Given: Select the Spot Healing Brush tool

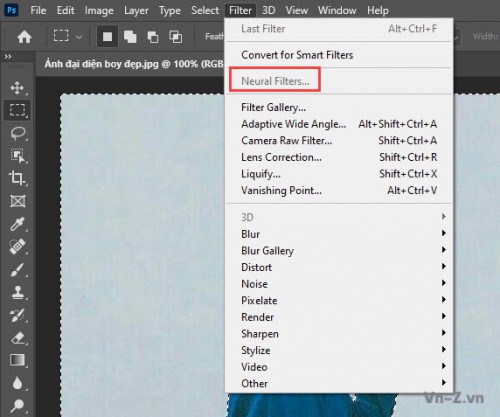Looking at the screenshot, I should (x=17, y=247).
